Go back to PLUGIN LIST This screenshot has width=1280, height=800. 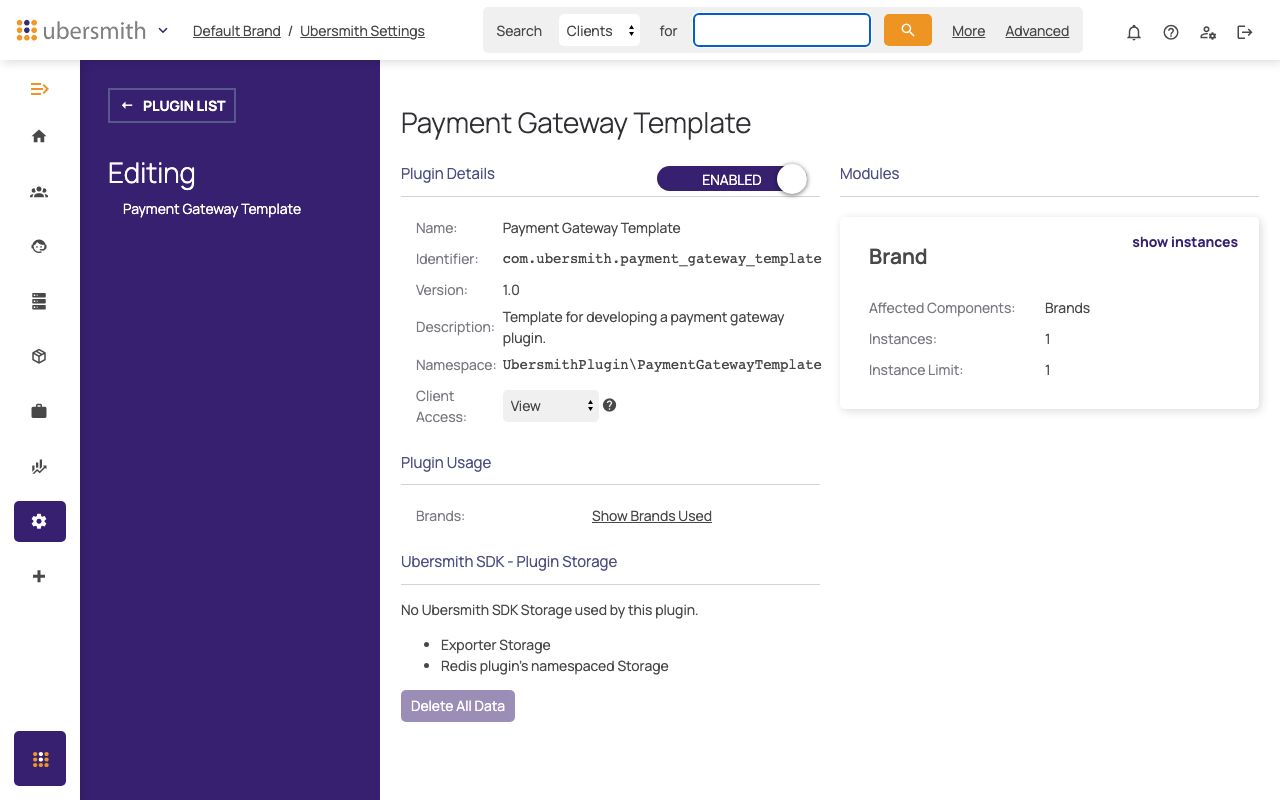tap(172, 105)
